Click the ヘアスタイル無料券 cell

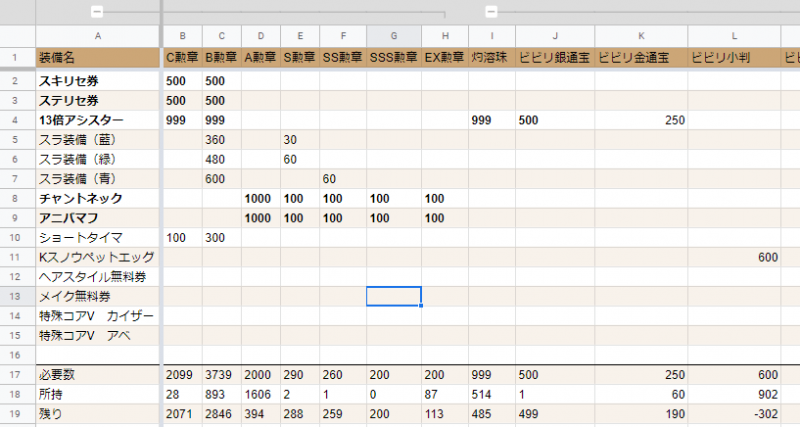(x=97, y=277)
